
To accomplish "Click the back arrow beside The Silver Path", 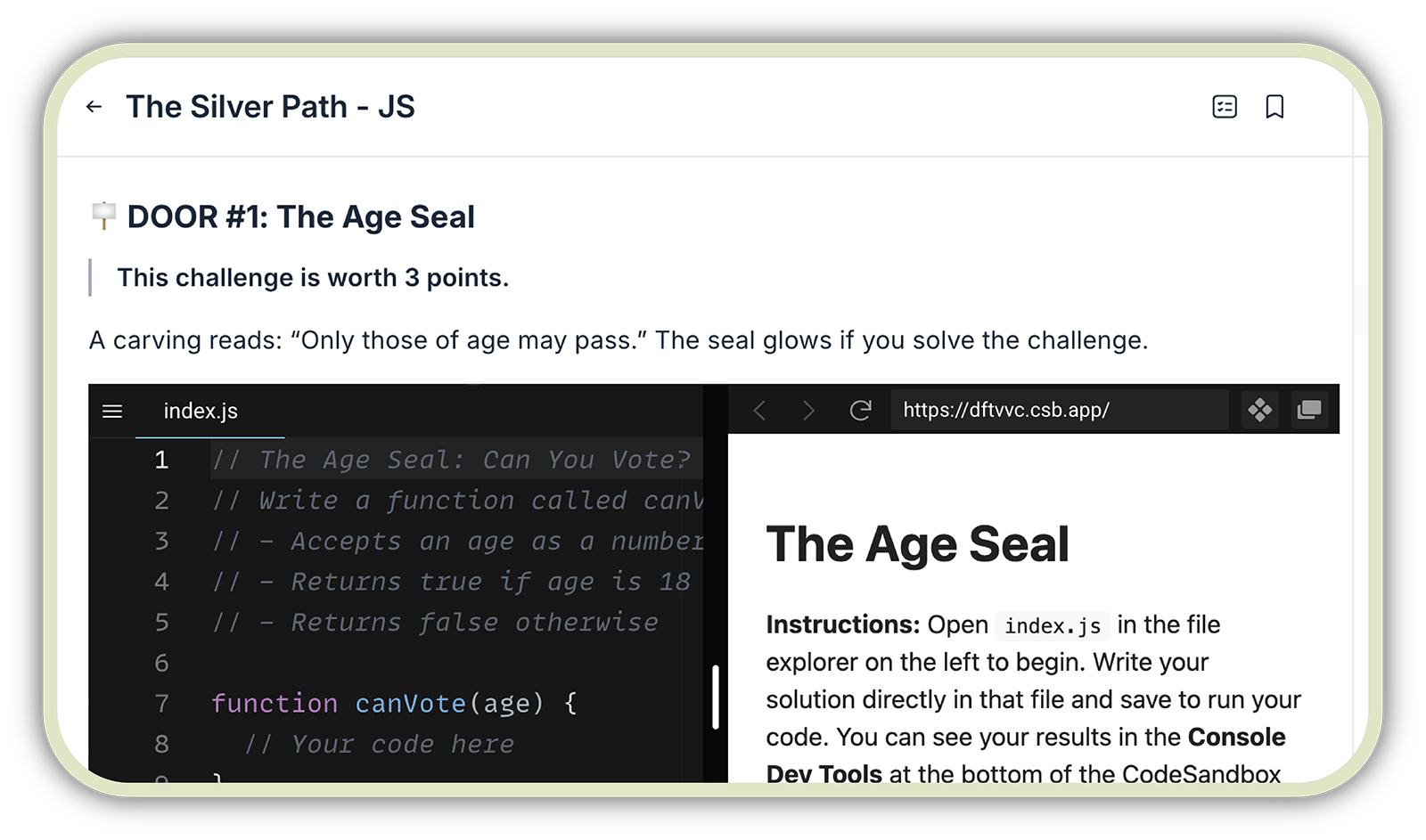I will [x=94, y=107].
